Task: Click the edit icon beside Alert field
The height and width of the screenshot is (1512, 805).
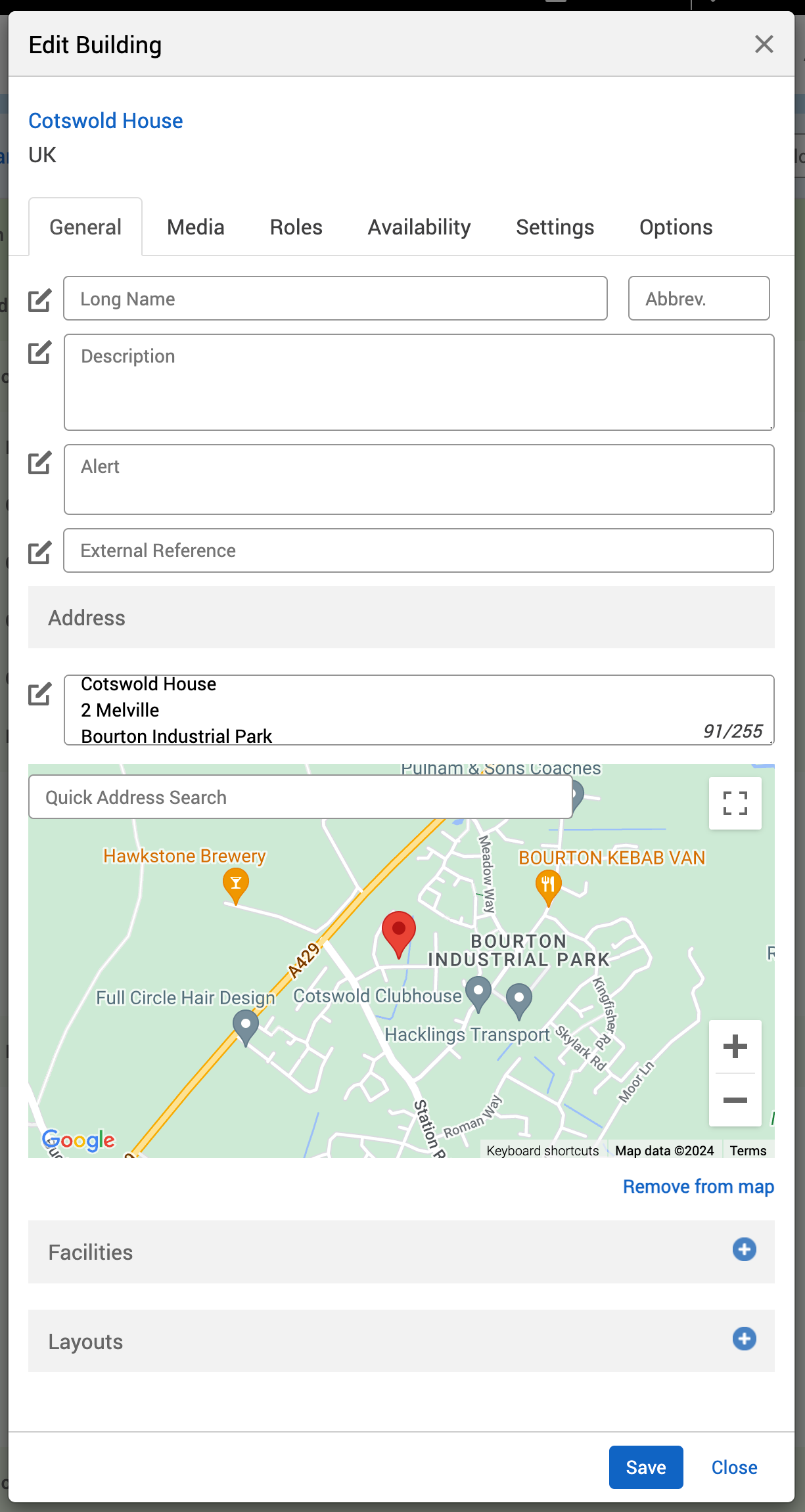Action: pyautogui.click(x=39, y=463)
